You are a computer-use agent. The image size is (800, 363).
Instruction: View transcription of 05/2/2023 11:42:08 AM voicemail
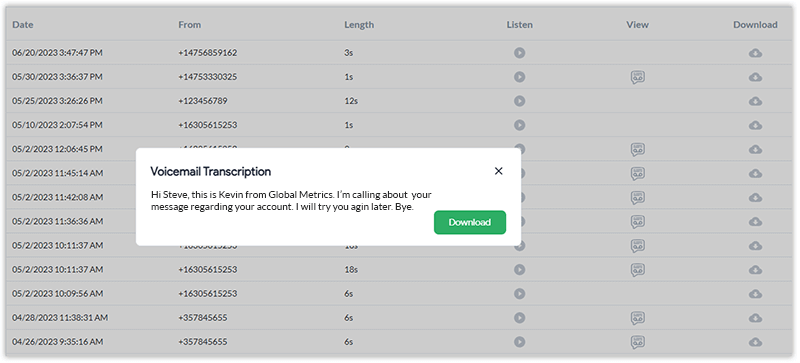(637, 198)
